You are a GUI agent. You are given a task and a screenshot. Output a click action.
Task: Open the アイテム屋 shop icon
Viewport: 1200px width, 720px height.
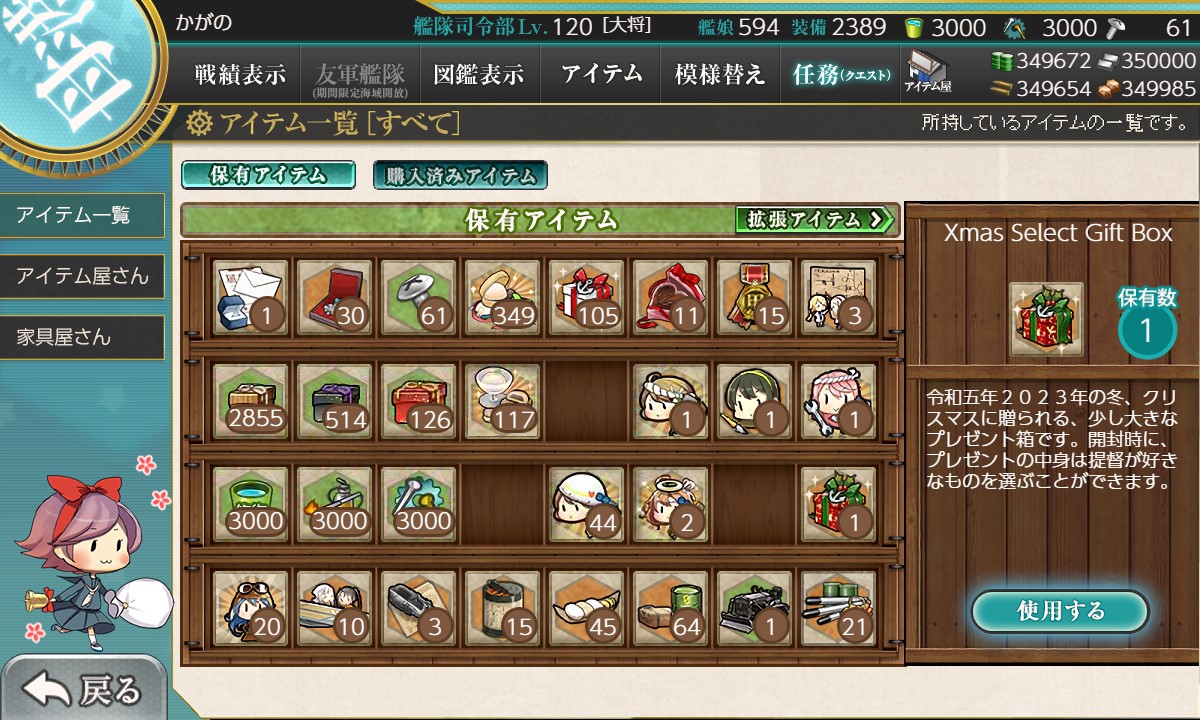tap(928, 73)
